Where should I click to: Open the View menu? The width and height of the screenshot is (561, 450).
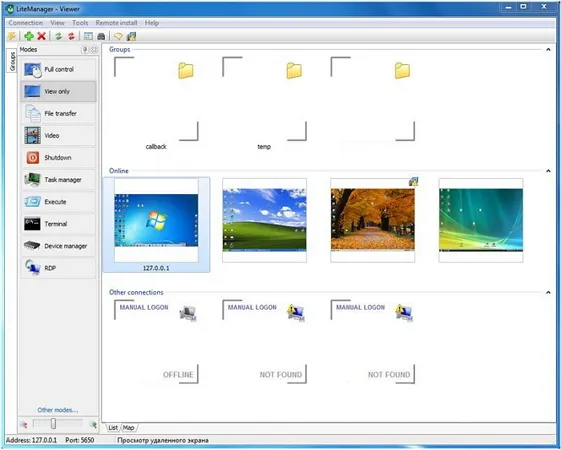coord(57,23)
